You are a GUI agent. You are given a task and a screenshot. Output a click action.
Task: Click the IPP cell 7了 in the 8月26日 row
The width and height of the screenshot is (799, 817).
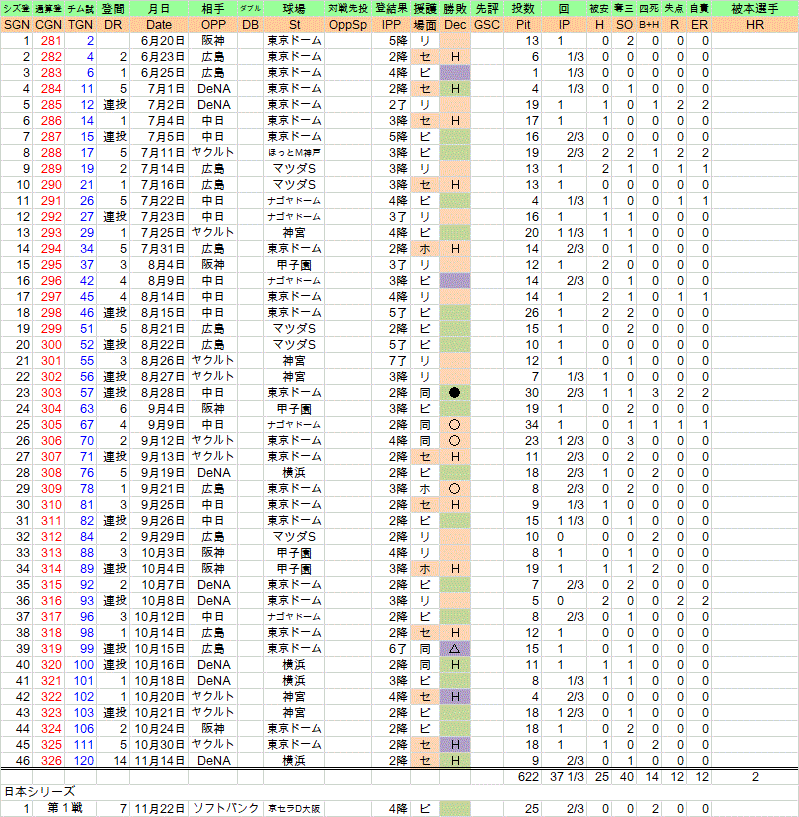pos(398,361)
